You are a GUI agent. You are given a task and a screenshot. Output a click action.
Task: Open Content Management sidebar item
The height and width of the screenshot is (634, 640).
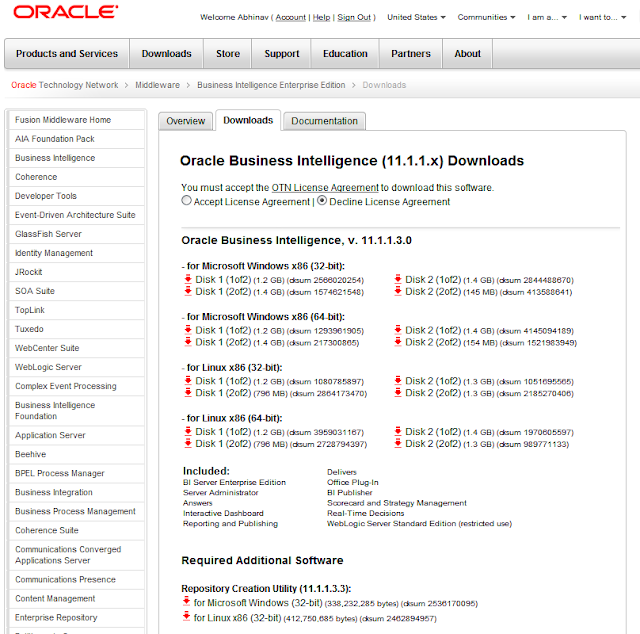click(77, 598)
